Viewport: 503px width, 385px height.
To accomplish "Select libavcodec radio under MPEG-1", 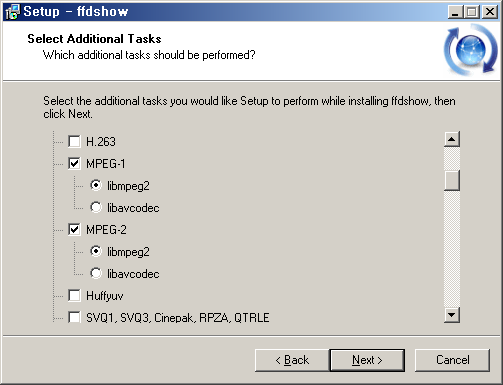I will pos(96,207).
